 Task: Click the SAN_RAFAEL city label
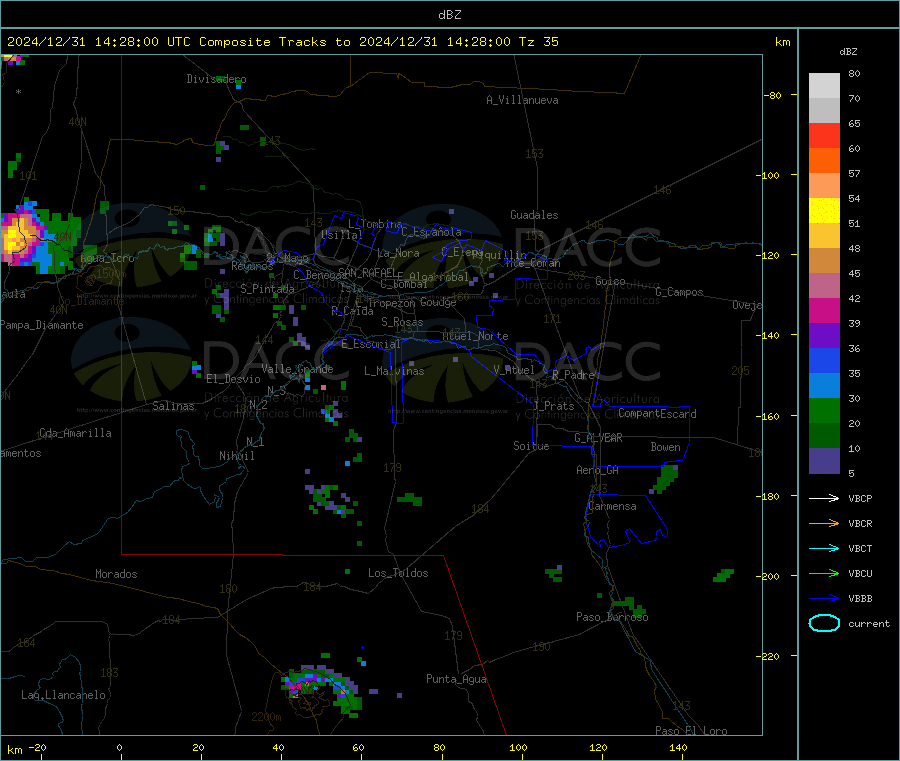367,272
